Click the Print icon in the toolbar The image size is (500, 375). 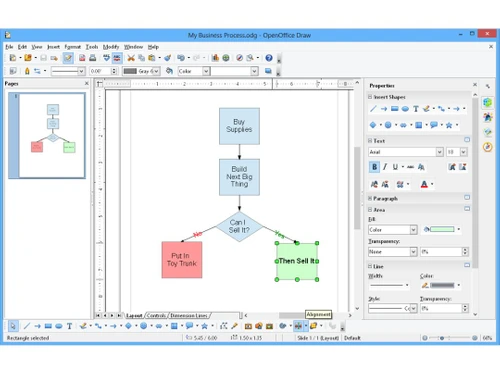(x=93, y=58)
